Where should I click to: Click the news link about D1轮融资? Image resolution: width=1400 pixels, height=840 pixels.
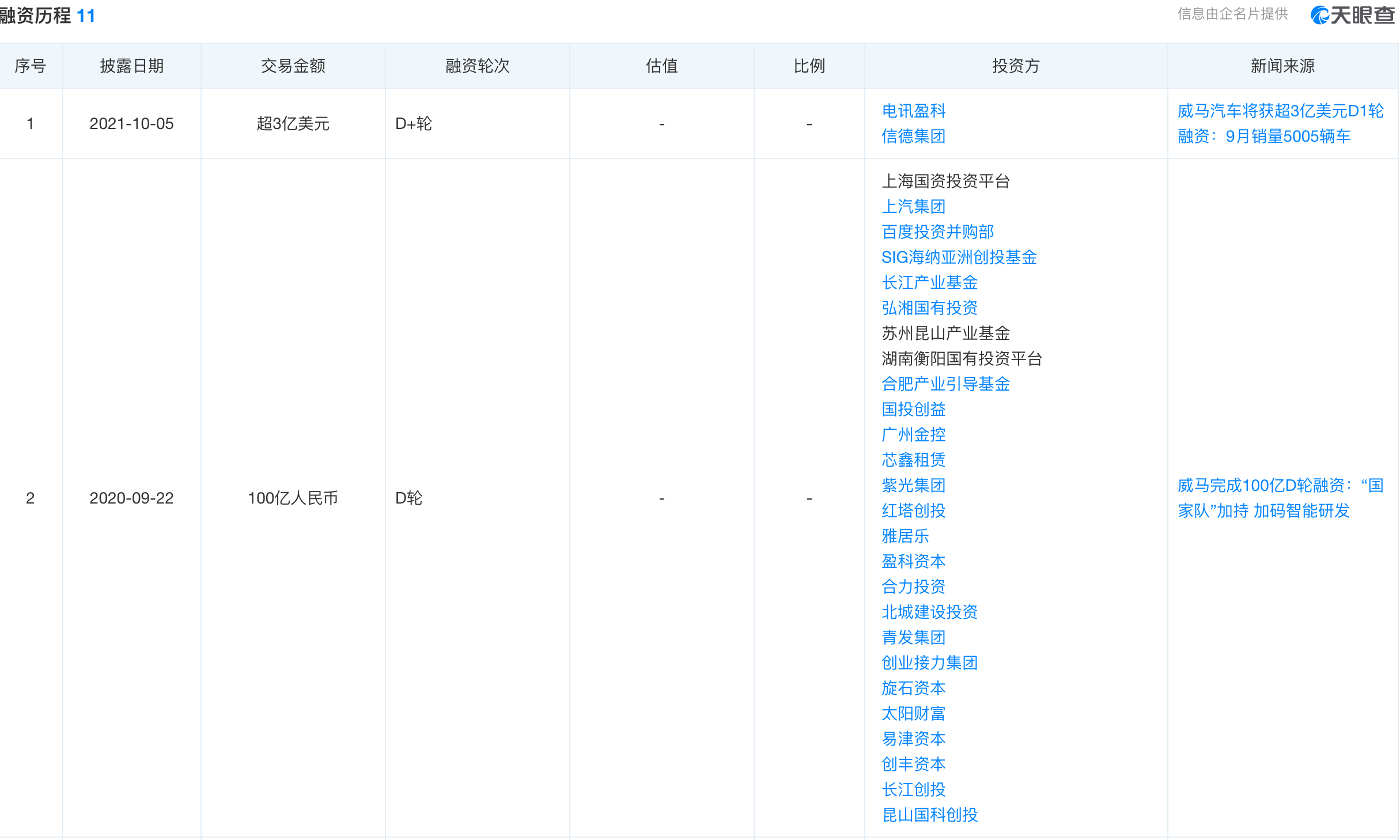coord(1280,126)
